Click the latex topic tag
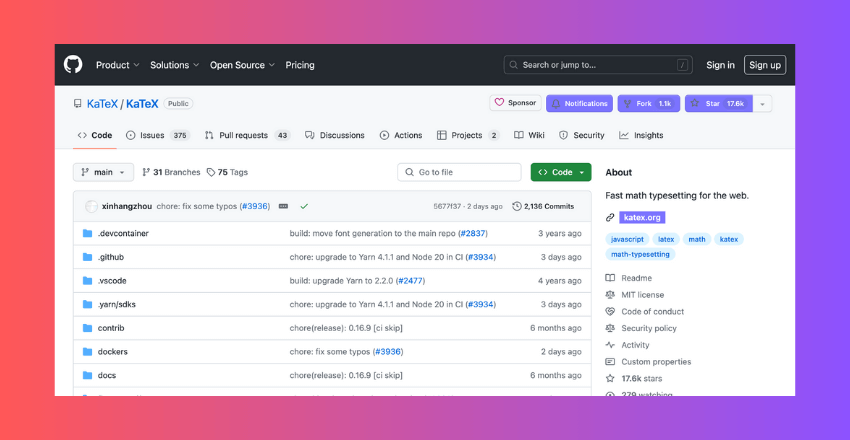The image size is (850, 440). 666,239
